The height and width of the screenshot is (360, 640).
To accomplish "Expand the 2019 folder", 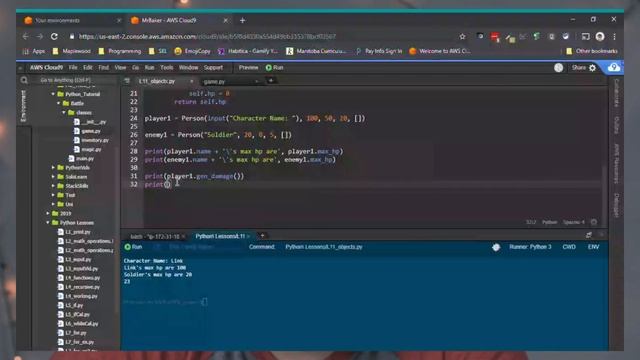I will pyautogui.click(x=48, y=213).
